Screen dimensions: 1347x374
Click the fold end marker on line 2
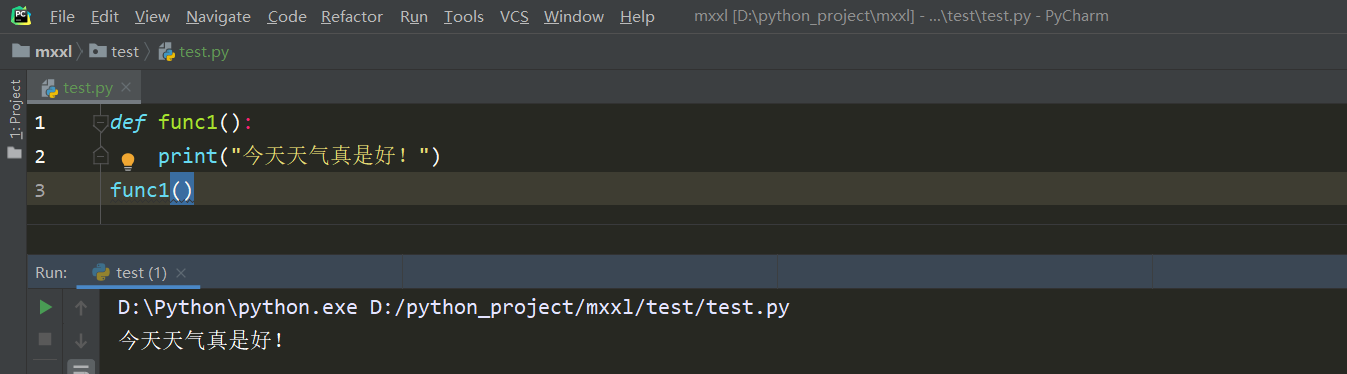[100, 156]
